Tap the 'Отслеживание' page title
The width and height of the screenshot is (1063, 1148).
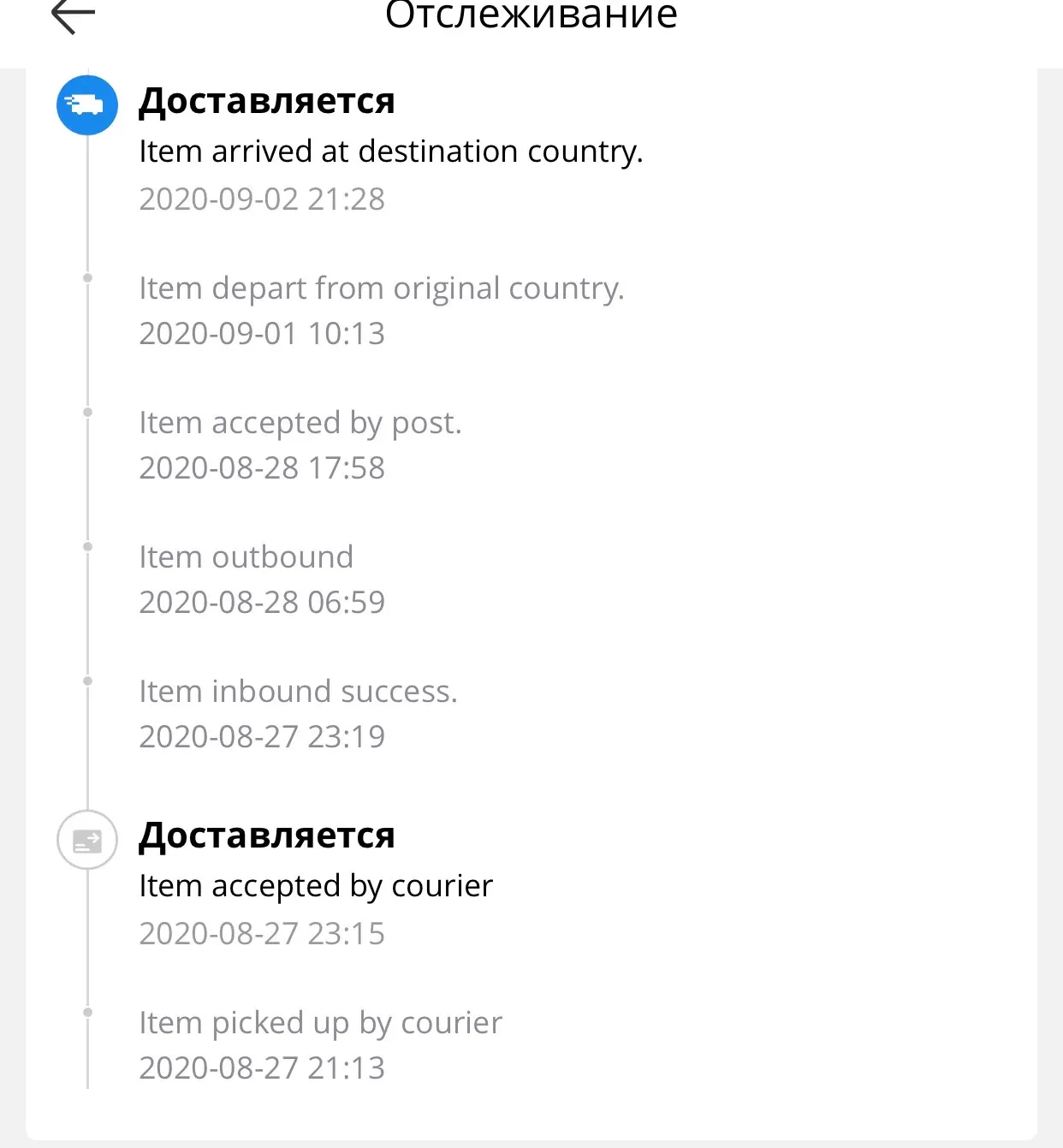point(531,15)
